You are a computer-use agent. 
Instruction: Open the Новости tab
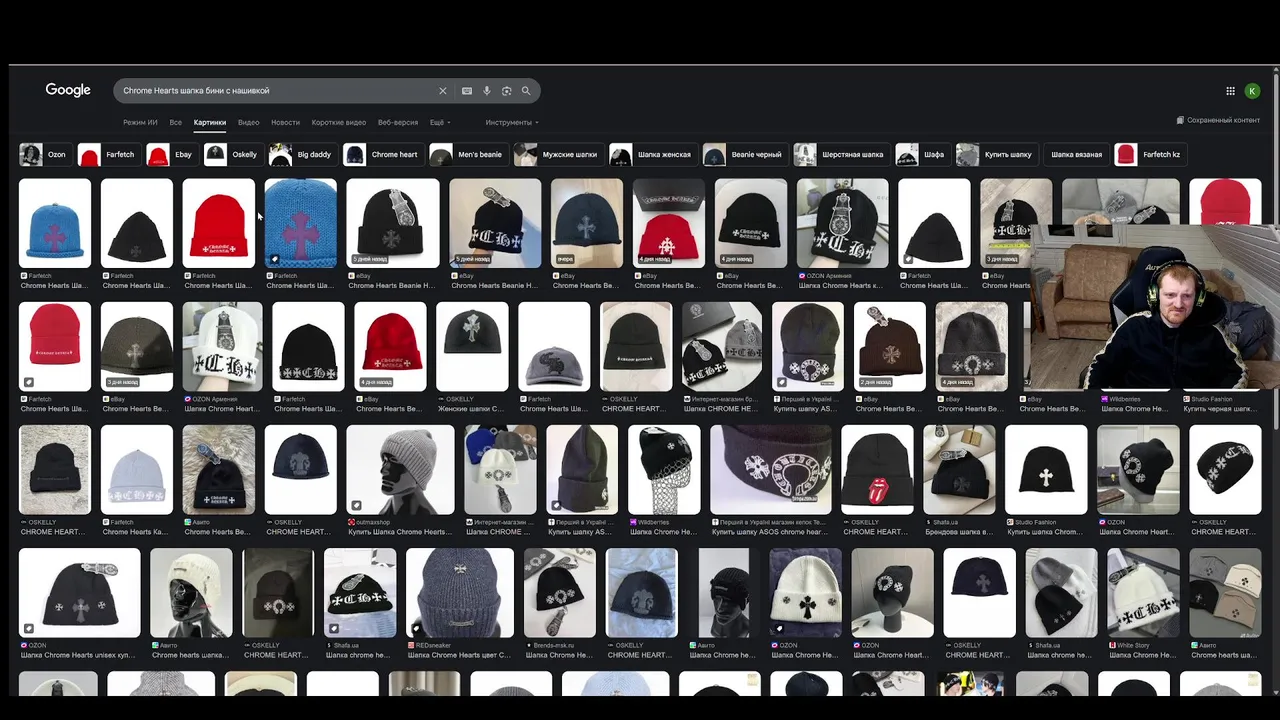285,122
